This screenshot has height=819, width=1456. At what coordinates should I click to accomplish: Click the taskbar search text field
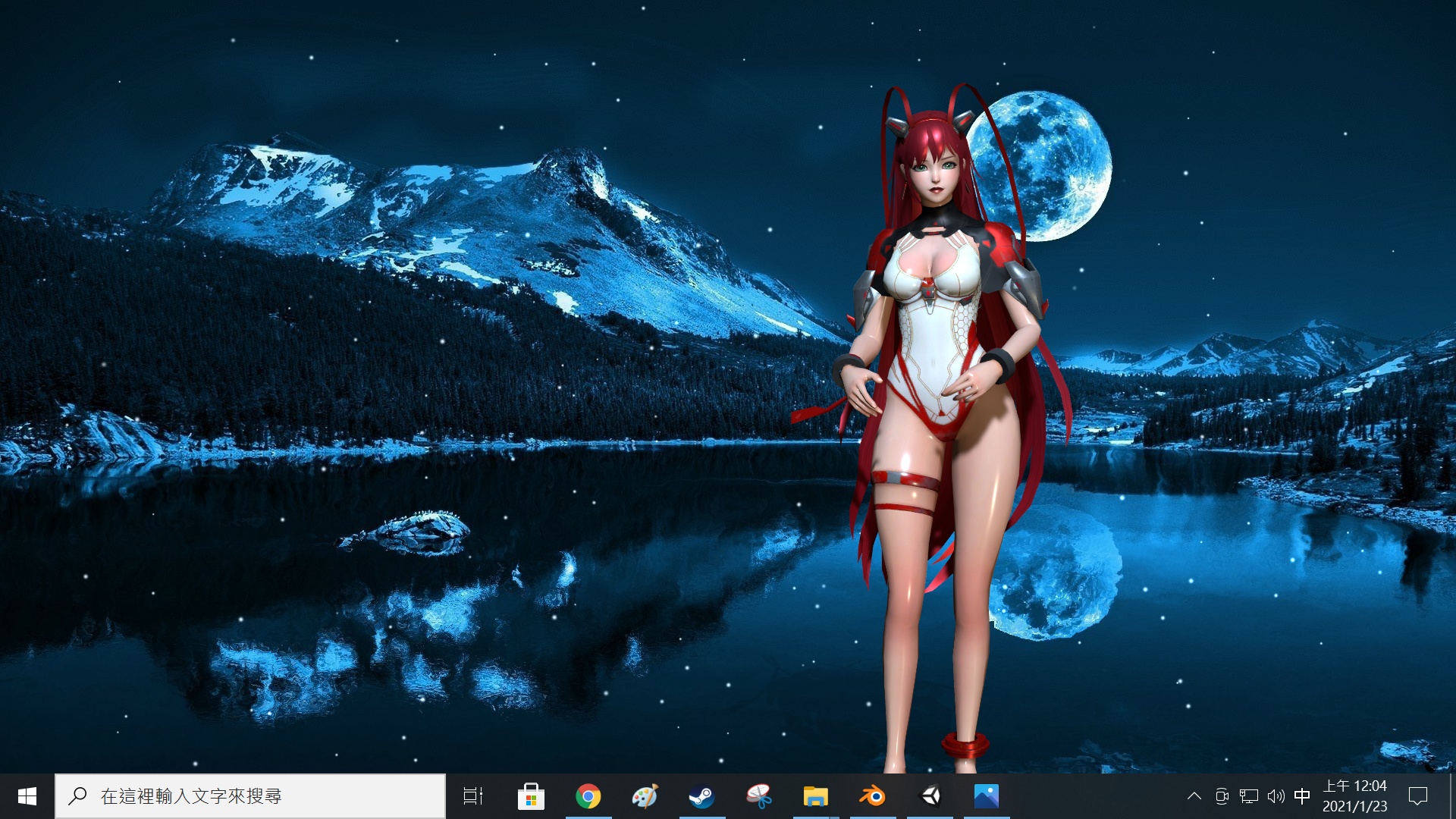point(250,796)
